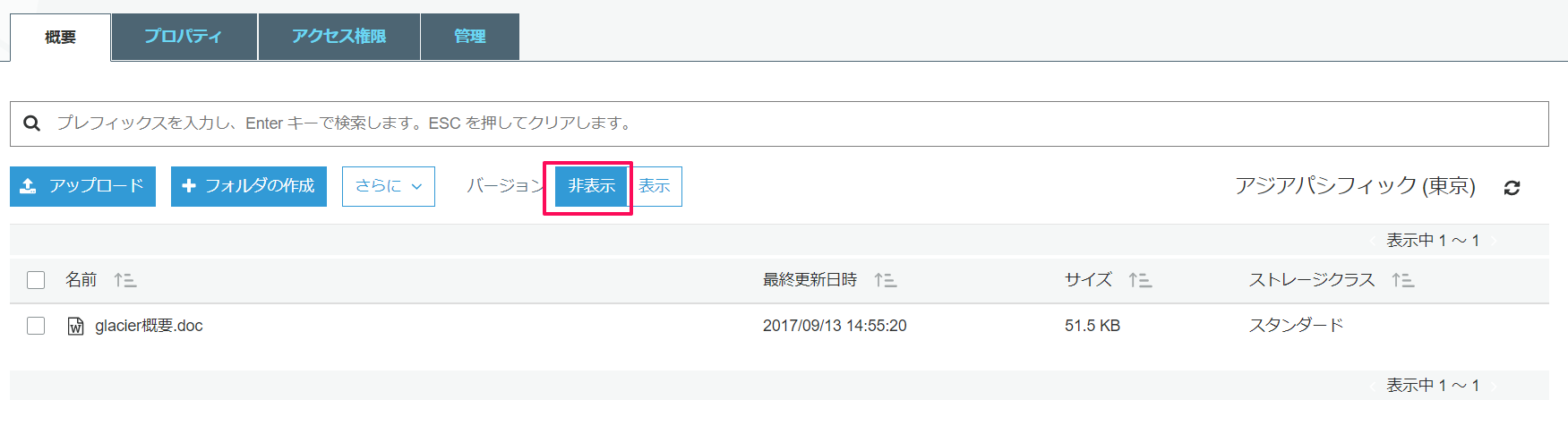Focus the prefix search input field

(x=779, y=123)
